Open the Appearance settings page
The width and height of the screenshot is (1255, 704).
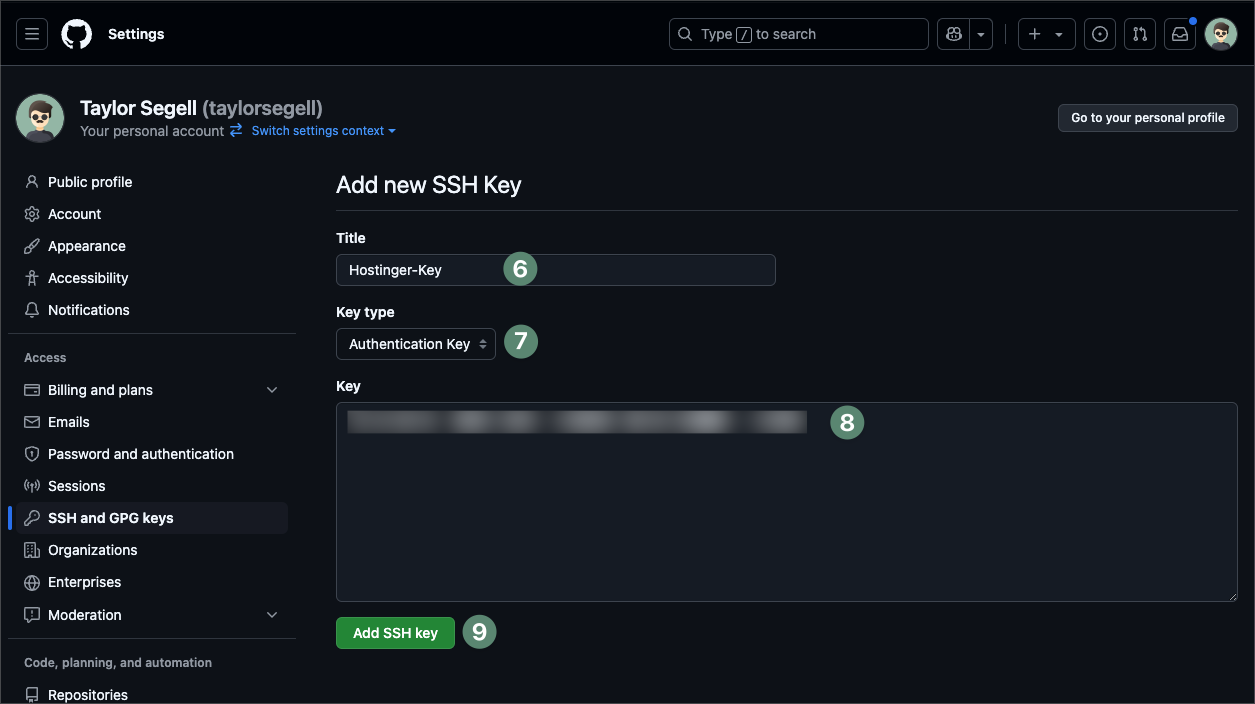[87, 246]
